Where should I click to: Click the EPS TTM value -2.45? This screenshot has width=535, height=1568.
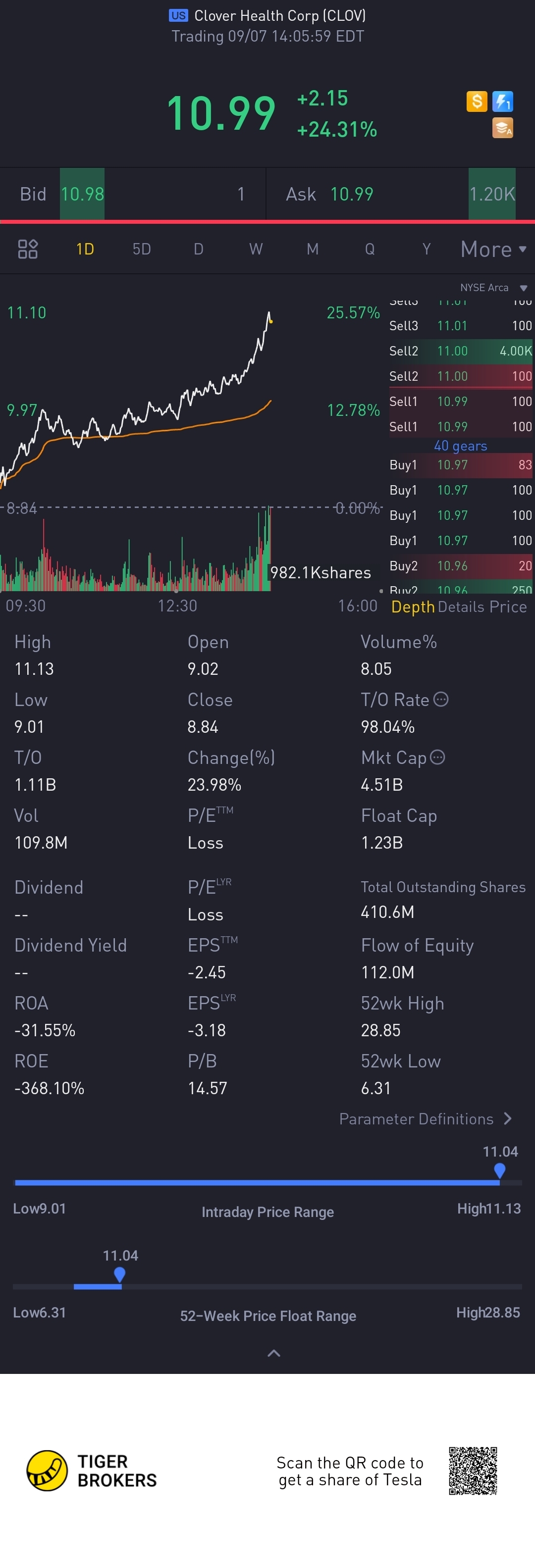(x=207, y=972)
